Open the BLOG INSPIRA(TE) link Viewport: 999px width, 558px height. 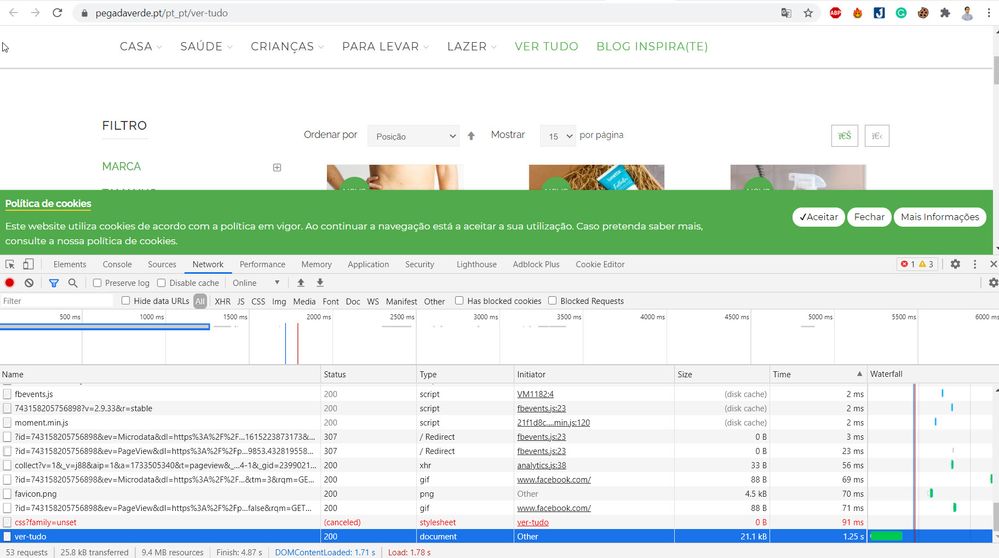[651, 46]
